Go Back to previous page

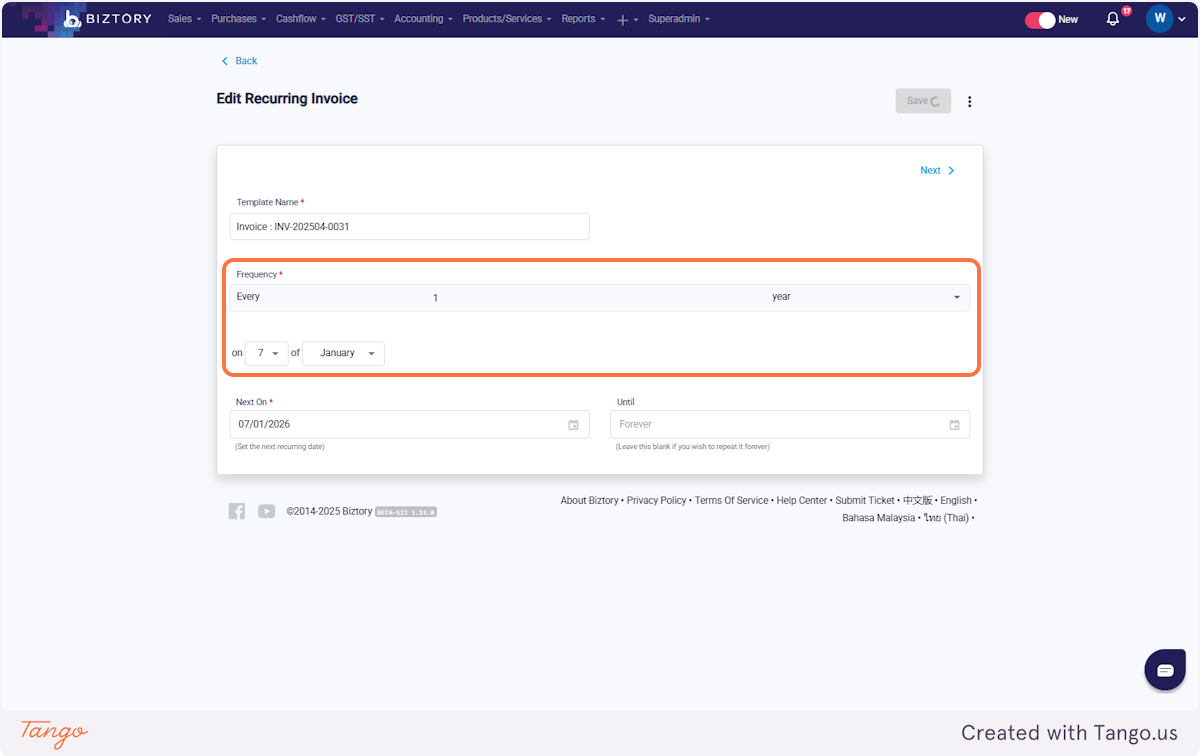click(x=239, y=61)
